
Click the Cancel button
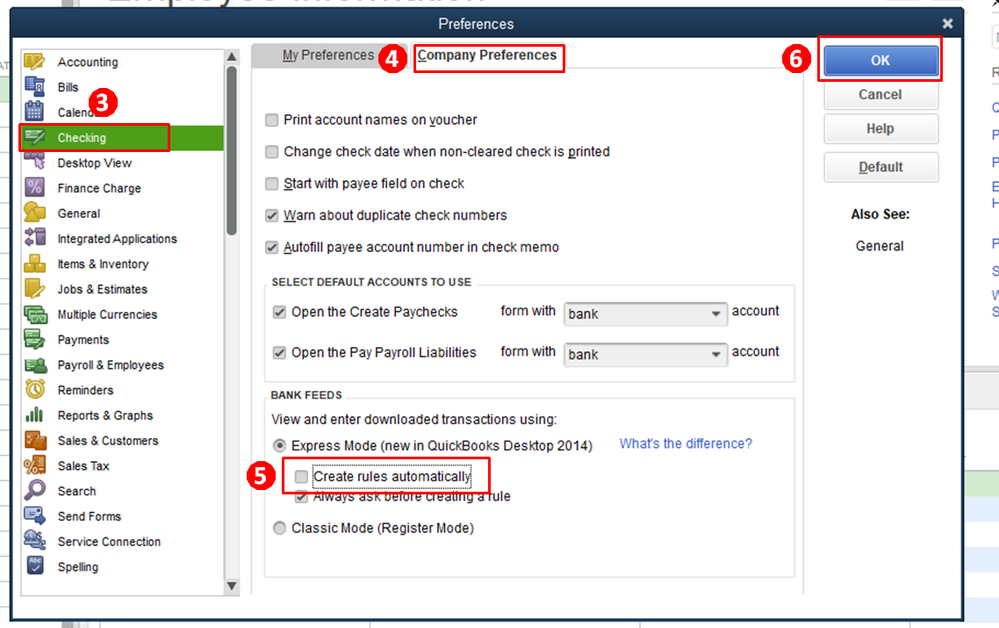[880, 95]
